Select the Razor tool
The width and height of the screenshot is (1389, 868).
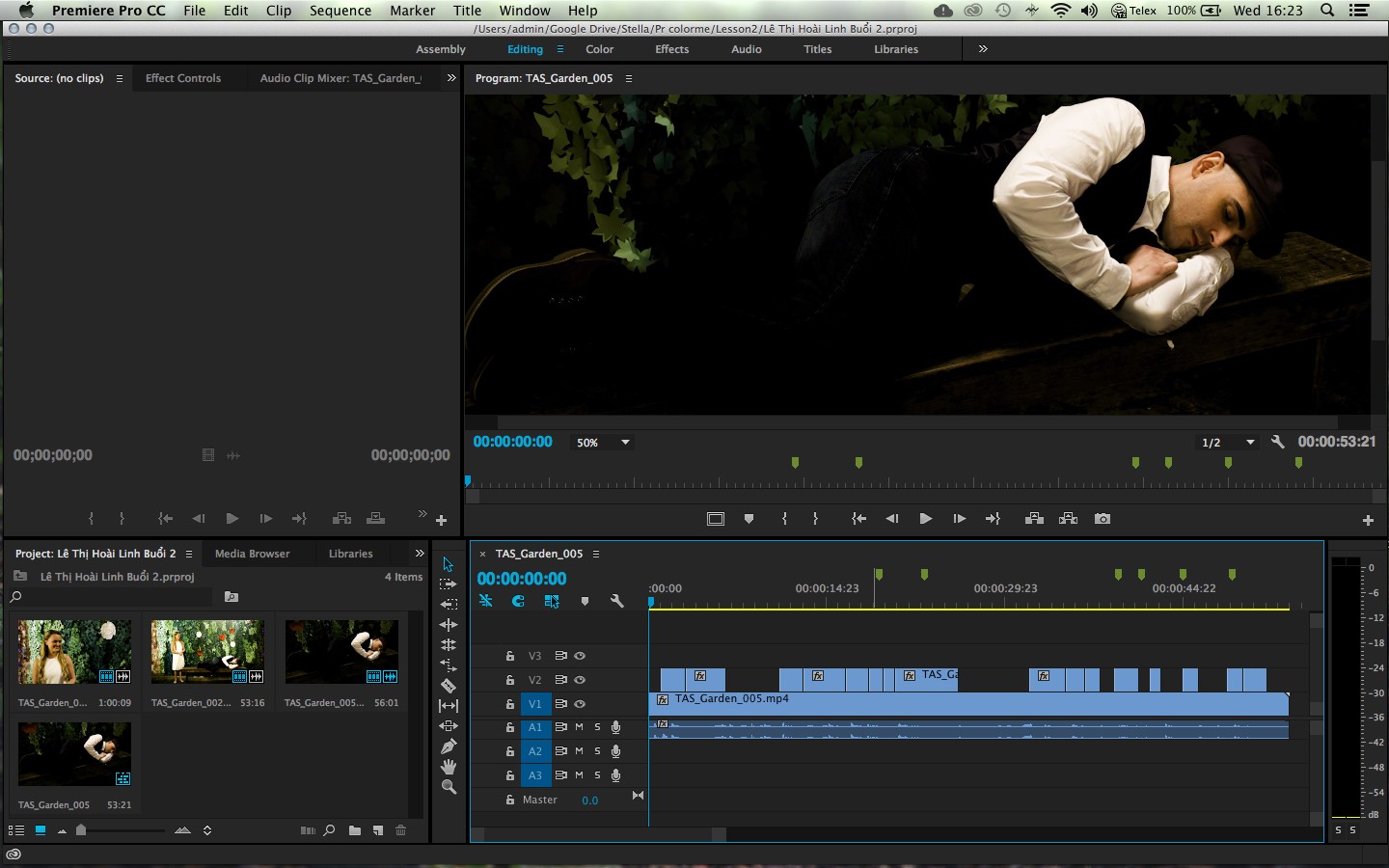pyautogui.click(x=449, y=686)
